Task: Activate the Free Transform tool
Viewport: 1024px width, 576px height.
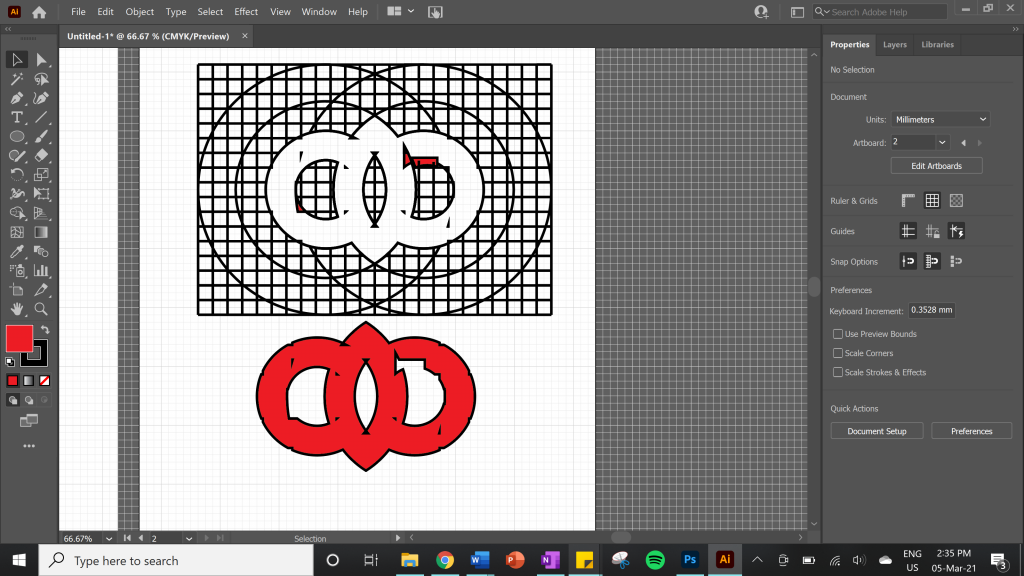Action: click(41, 194)
